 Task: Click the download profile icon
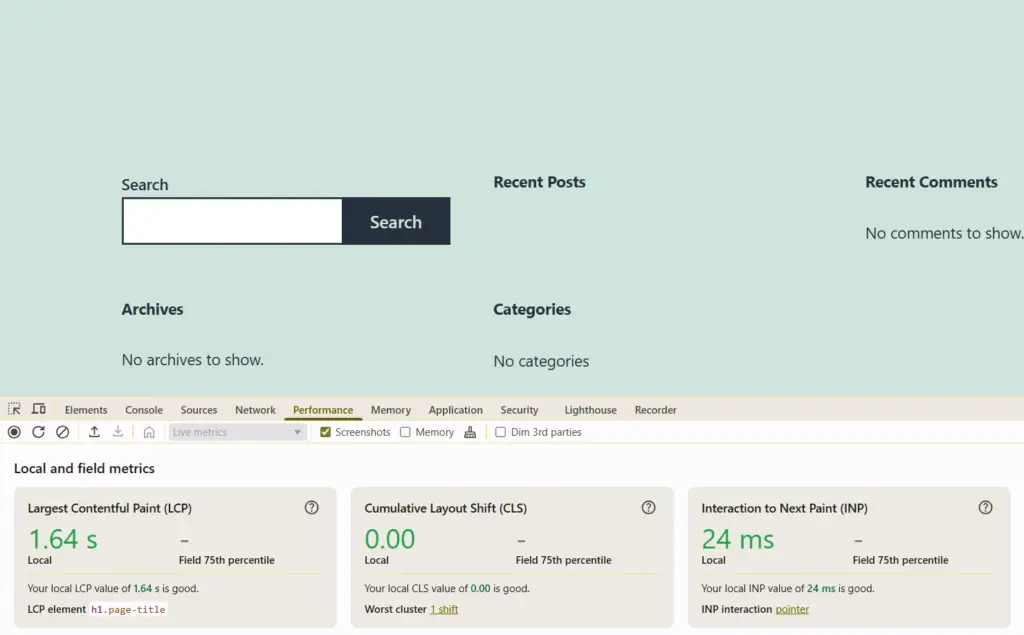[x=118, y=432]
